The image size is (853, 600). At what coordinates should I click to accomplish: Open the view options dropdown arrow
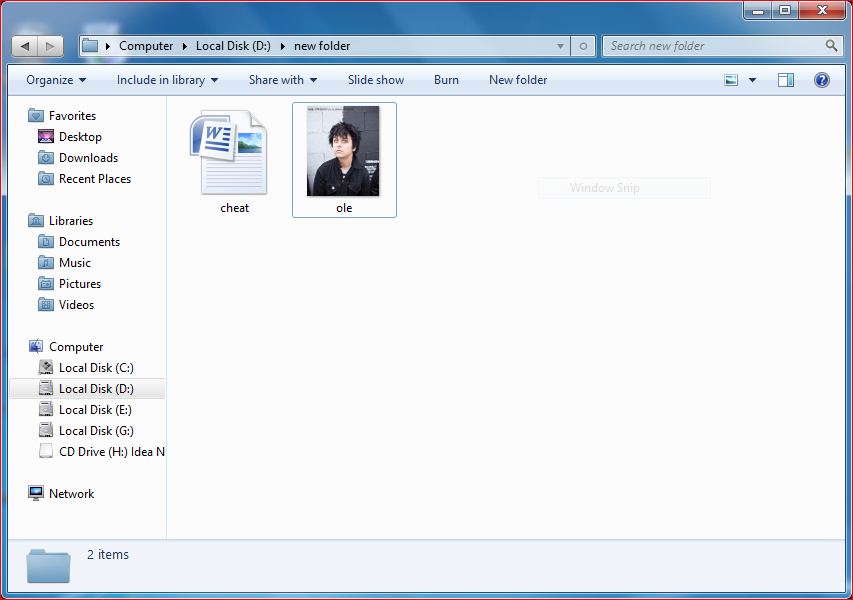pyautogui.click(x=752, y=81)
